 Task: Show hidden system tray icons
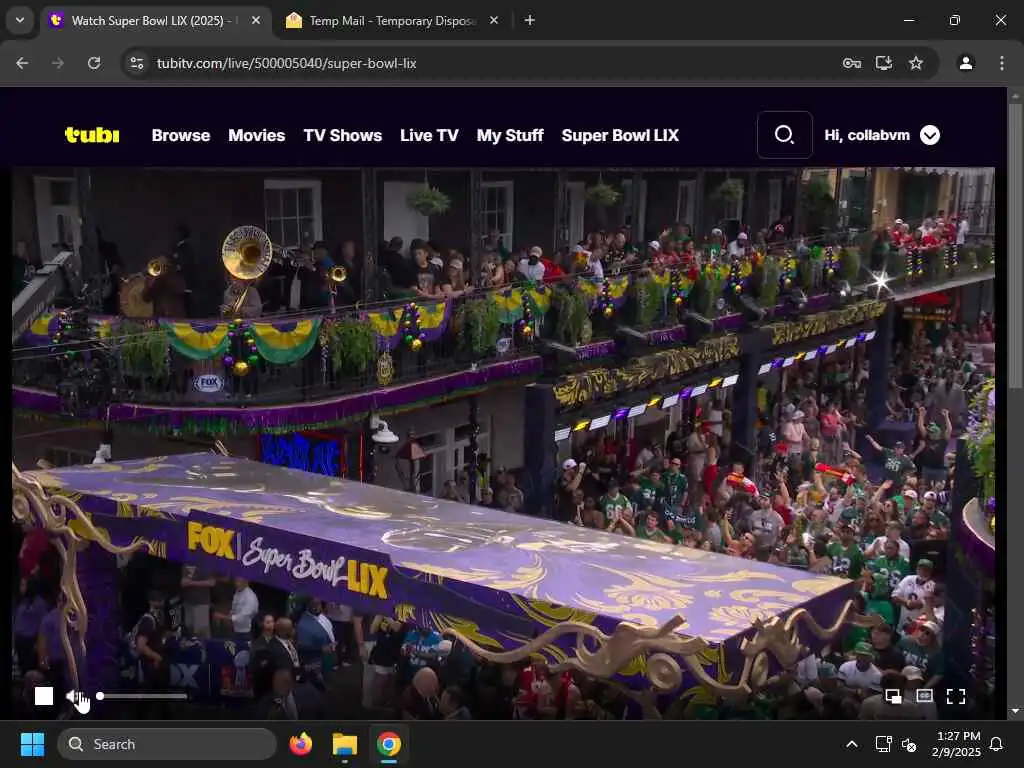point(852,744)
